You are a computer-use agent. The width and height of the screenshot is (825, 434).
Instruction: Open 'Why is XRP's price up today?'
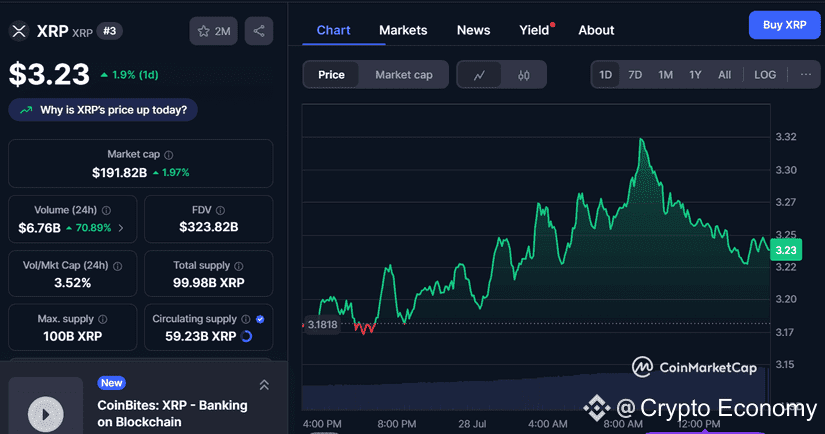tap(103, 110)
